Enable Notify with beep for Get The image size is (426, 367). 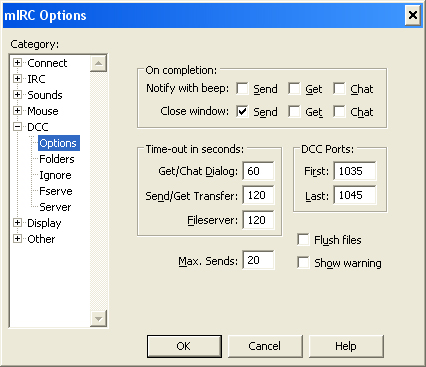294,89
